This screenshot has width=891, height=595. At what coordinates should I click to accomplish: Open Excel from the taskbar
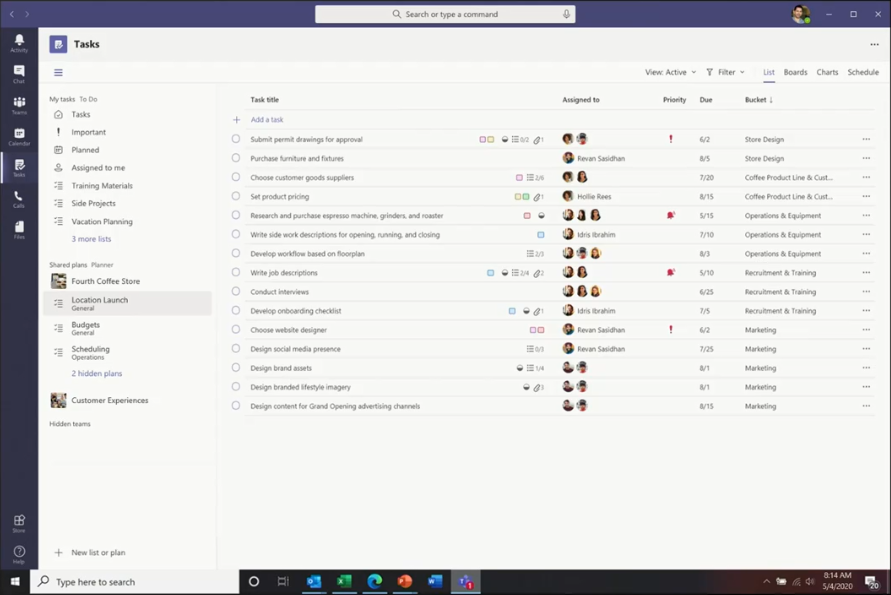344,581
